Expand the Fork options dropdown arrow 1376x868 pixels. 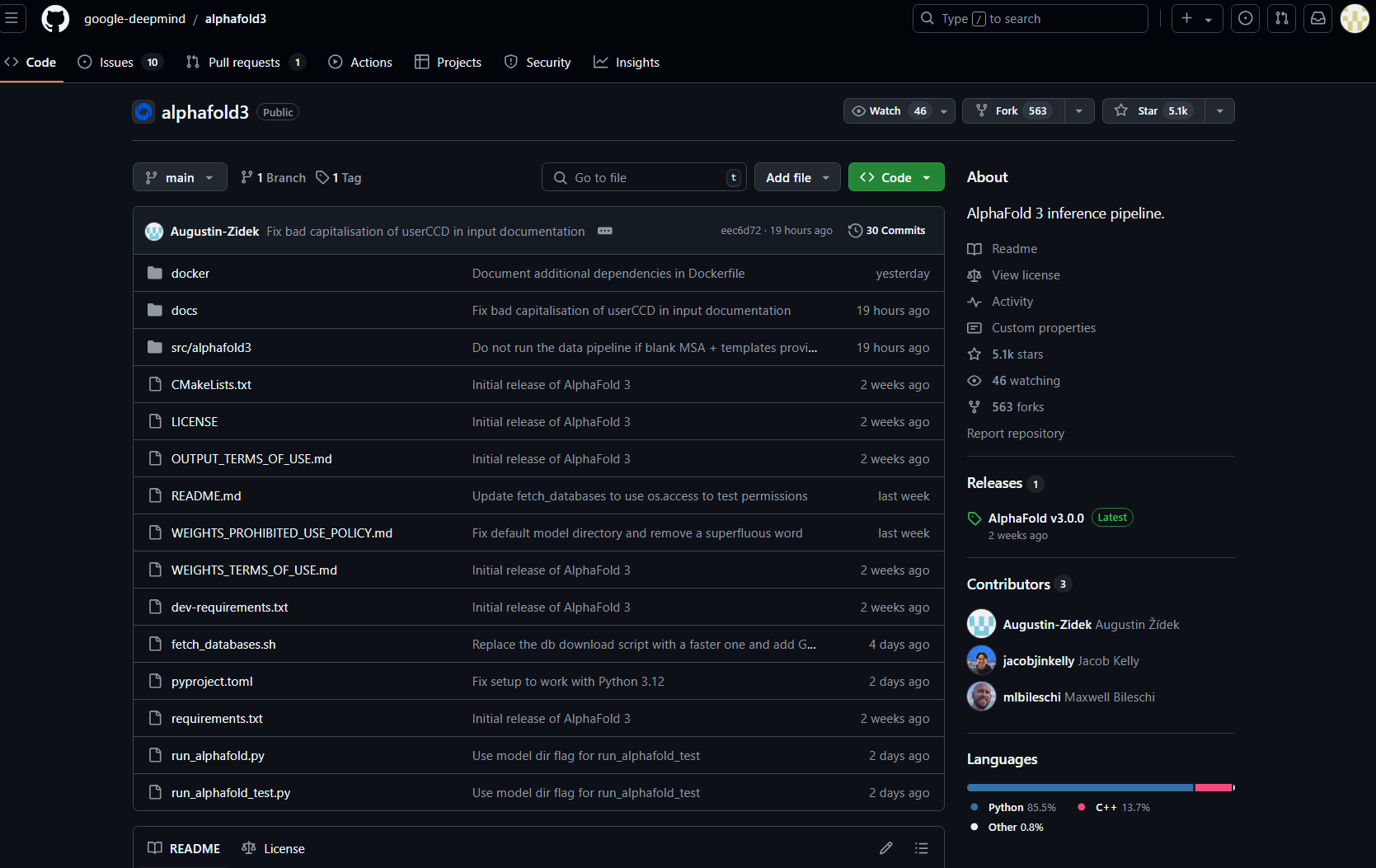point(1079,111)
